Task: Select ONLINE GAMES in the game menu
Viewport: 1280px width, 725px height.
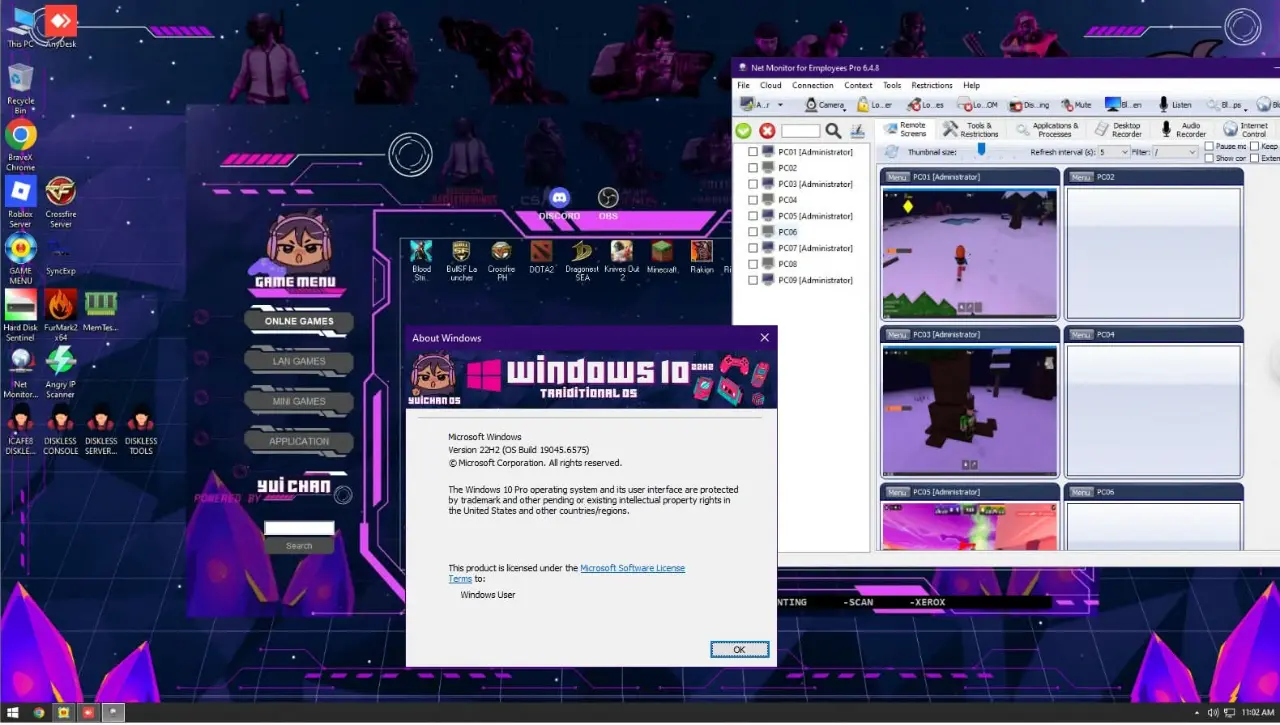Action: (x=299, y=321)
